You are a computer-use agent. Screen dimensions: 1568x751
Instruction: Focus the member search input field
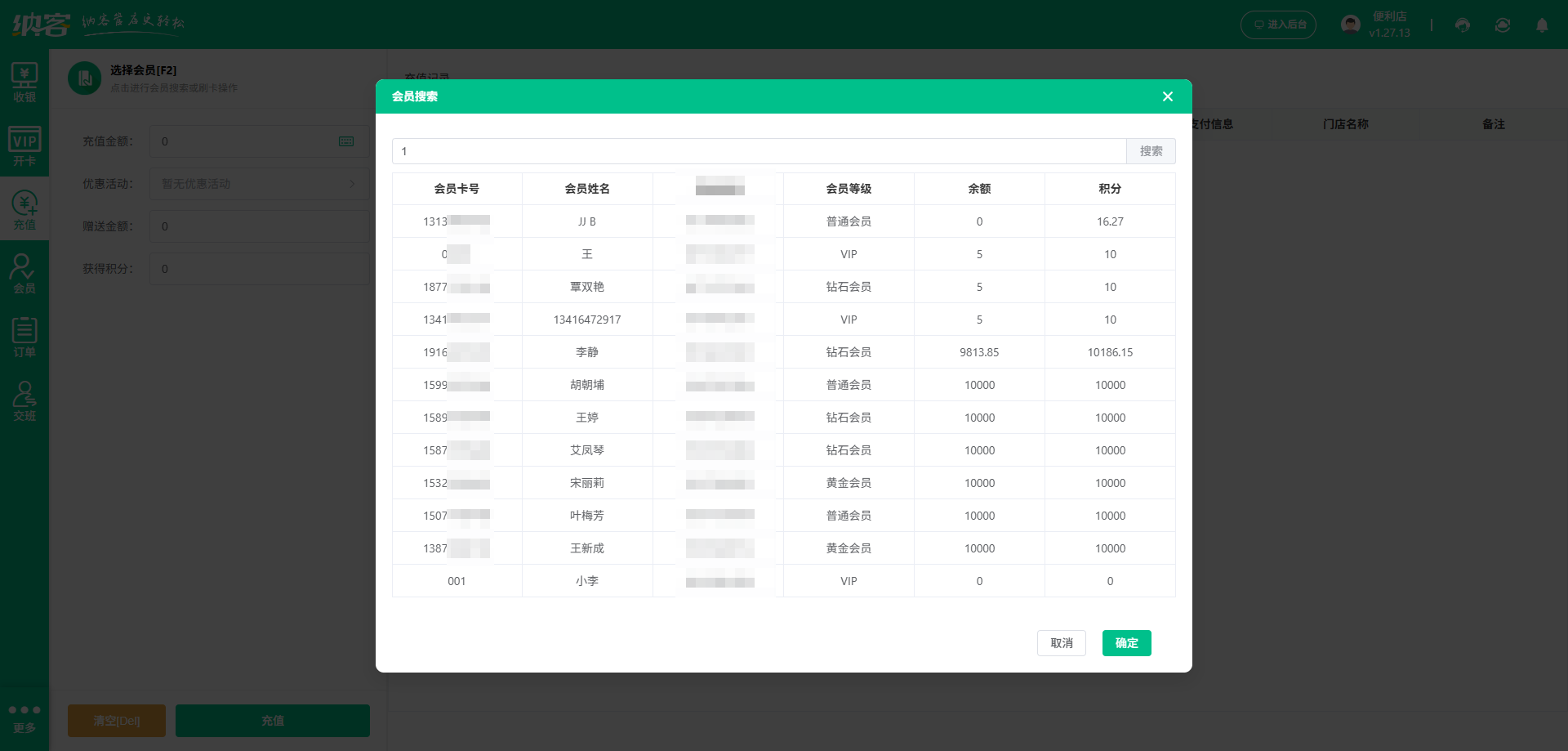pos(759,151)
